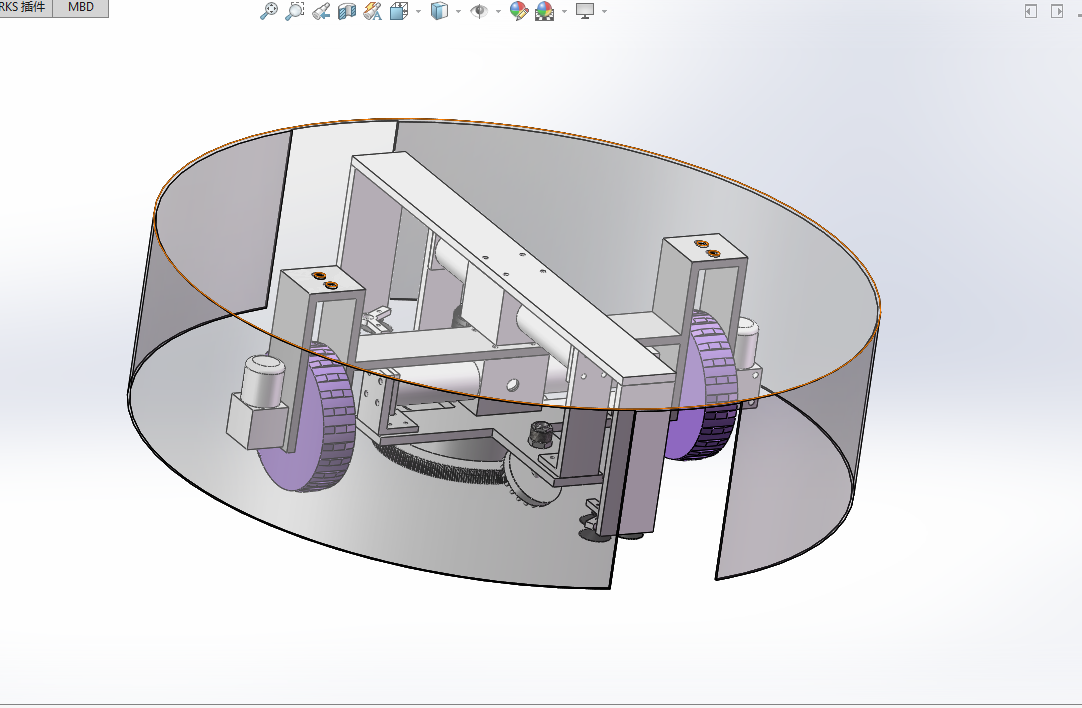Image resolution: width=1082 pixels, height=708 pixels.
Task: Open the Display Style dropdown arrow
Action: [x=458, y=12]
